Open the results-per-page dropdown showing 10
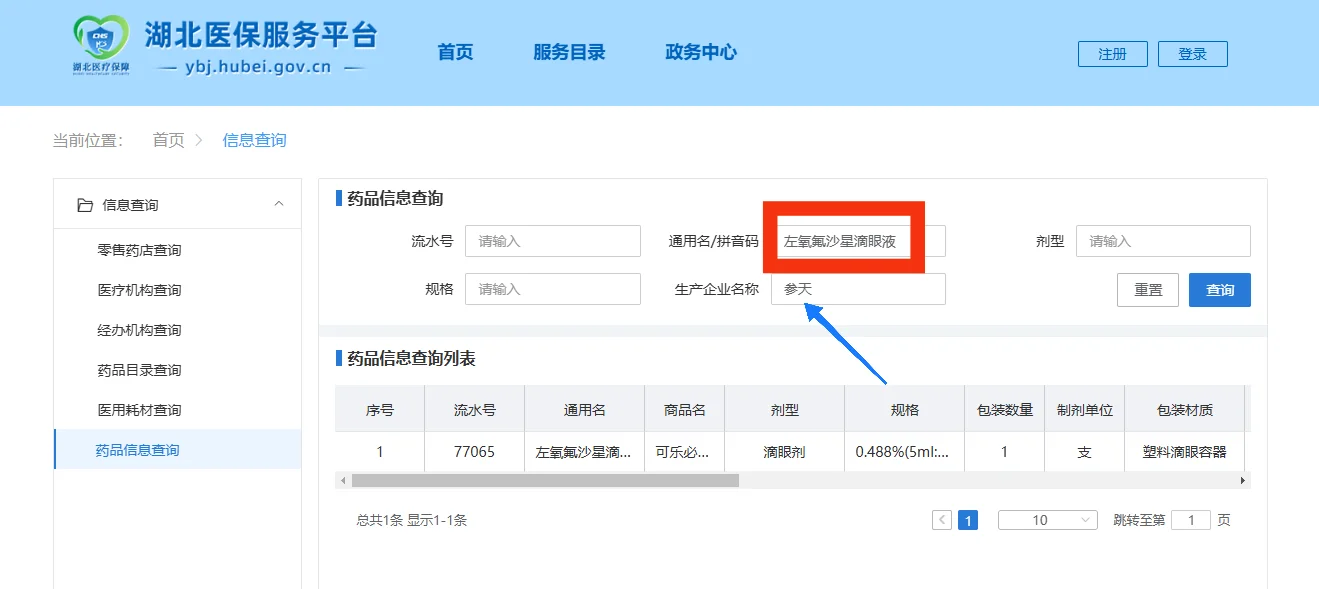This screenshot has width=1319, height=589. 1046,519
